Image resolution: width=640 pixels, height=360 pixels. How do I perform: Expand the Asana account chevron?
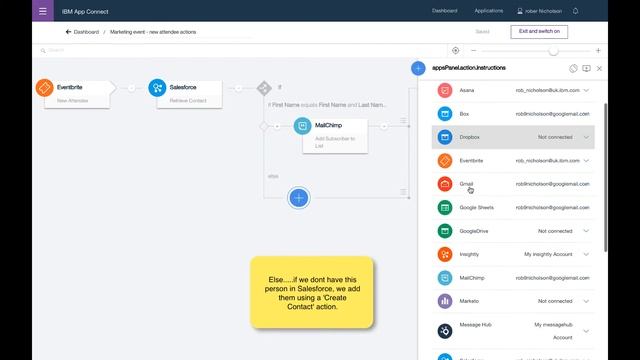click(x=586, y=90)
